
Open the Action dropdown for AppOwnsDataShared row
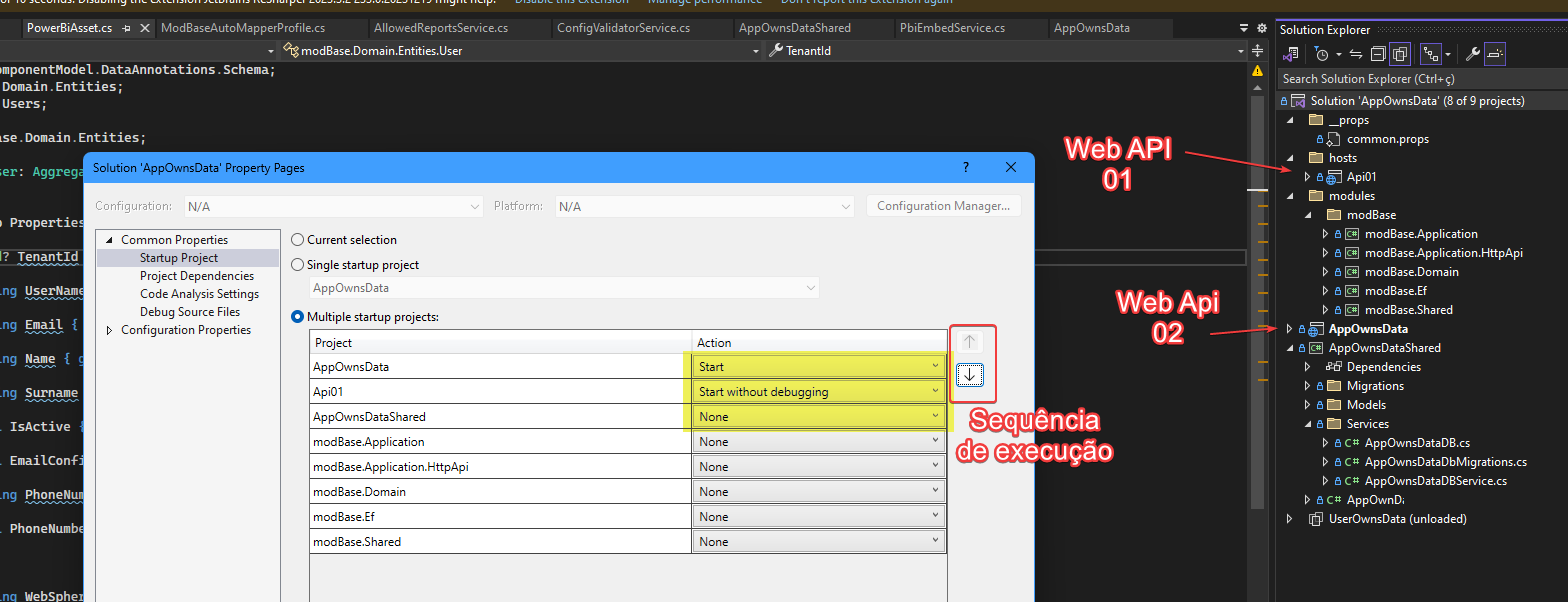pos(819,417)
